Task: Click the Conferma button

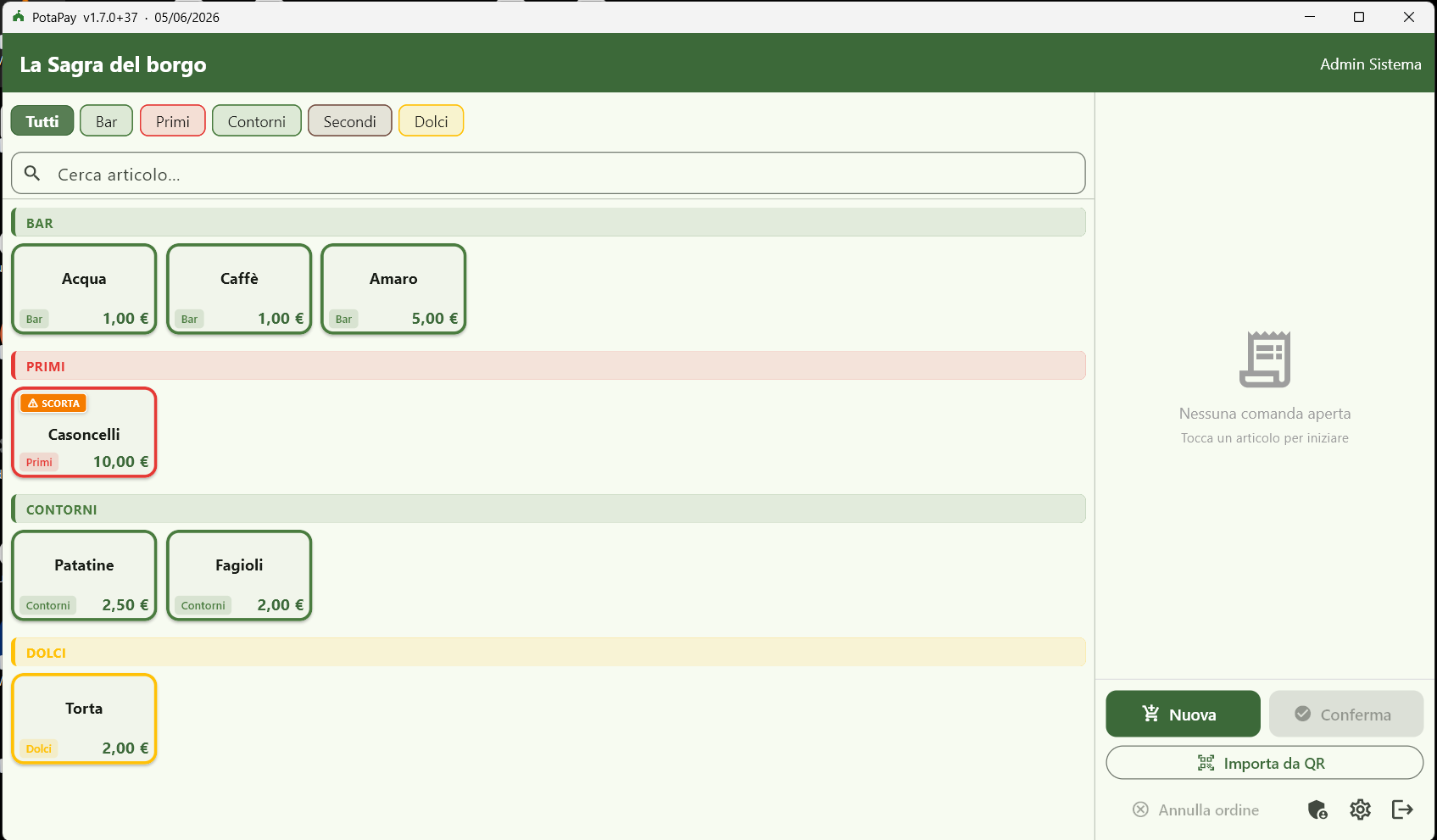Action: click(1345, 715)
